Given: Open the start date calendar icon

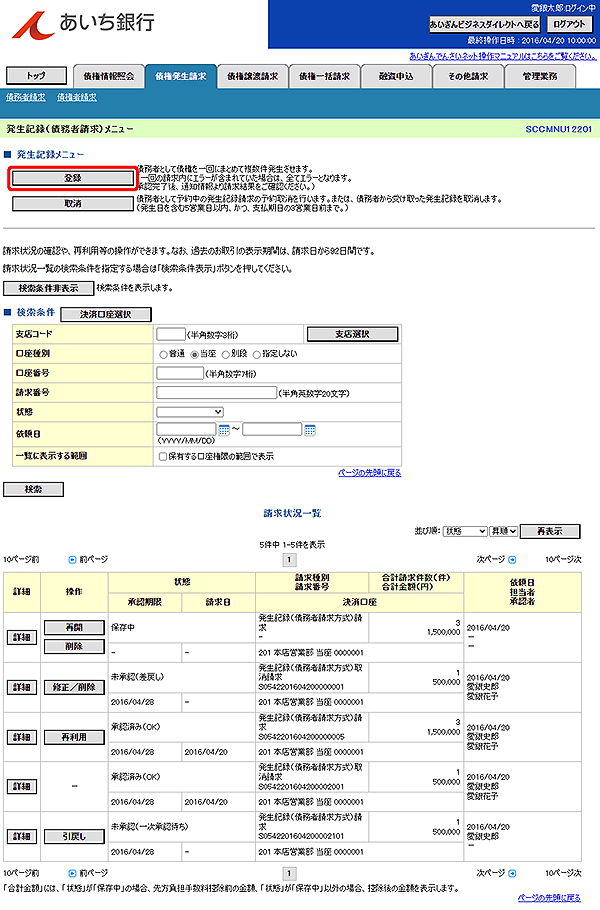Looking at the screenshot, I should point(224,430).
